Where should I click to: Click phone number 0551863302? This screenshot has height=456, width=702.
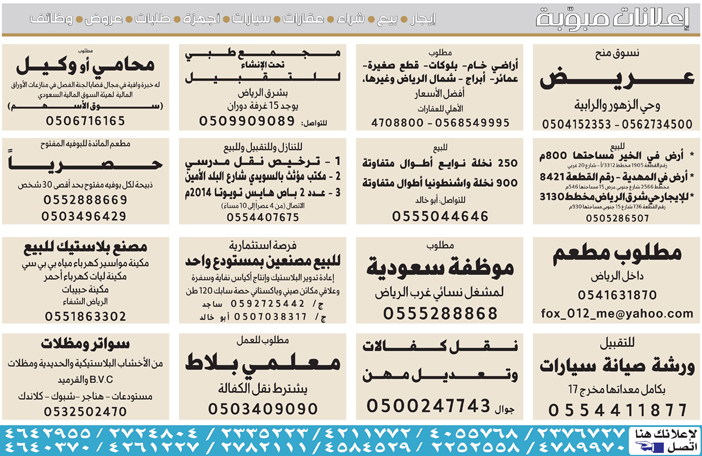click(85, 316)
